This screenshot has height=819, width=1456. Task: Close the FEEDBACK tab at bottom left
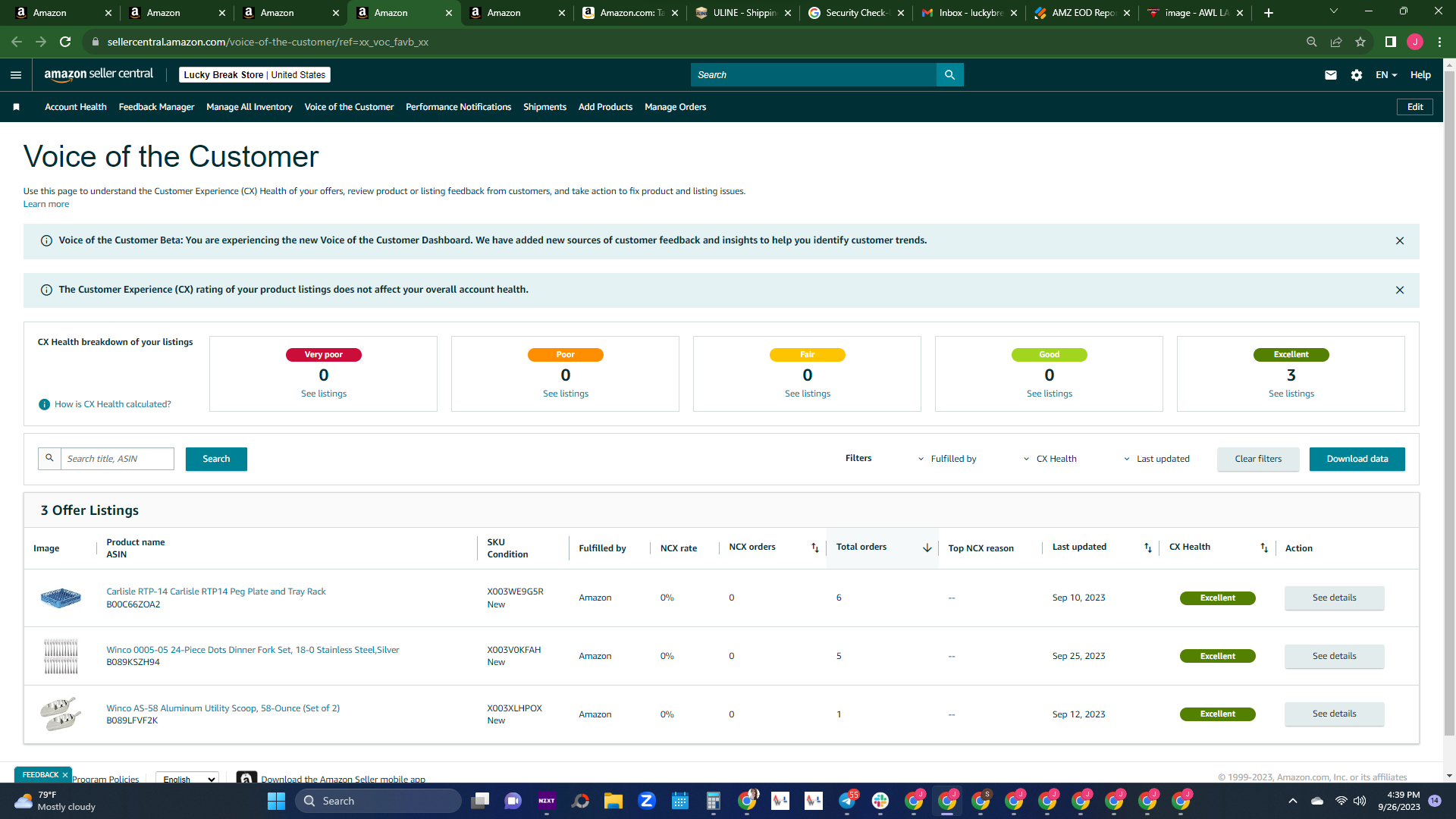tap(65, 775)
